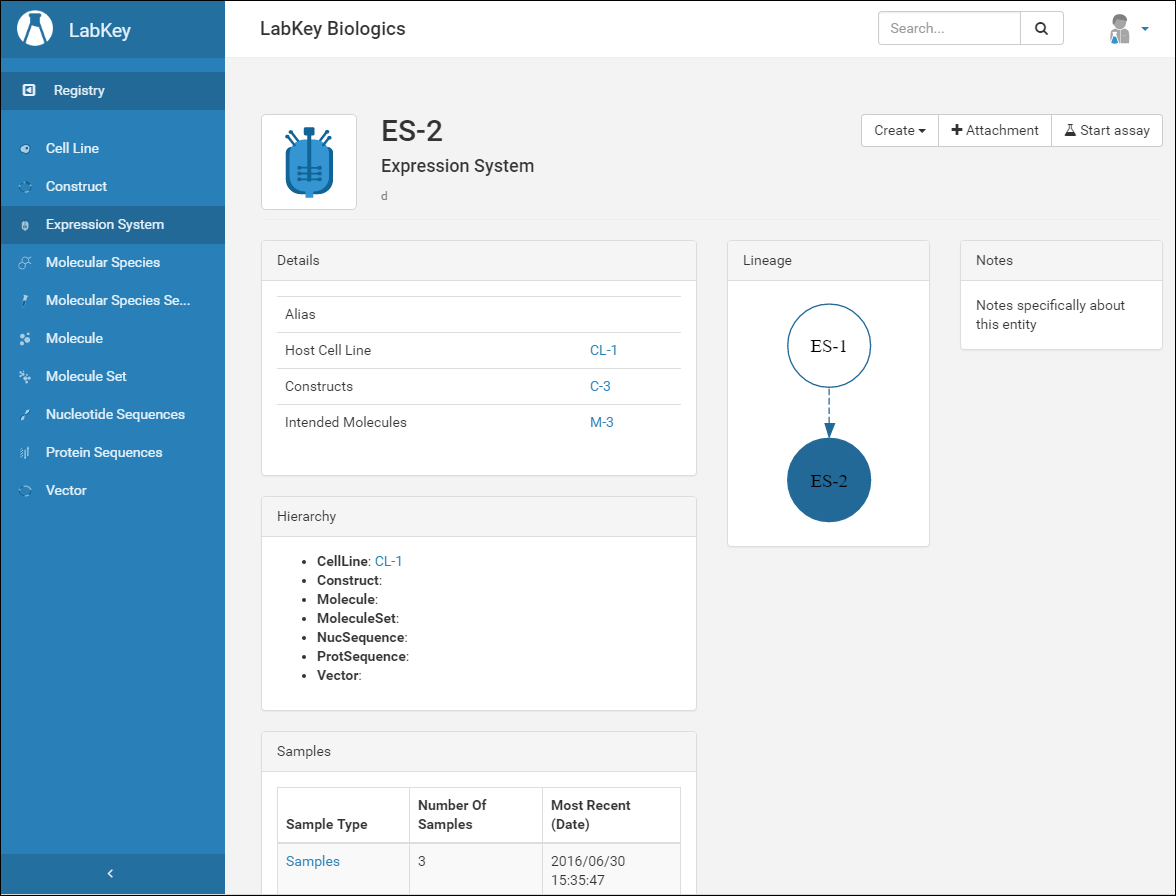The width and height of the screenshot is (1176, 896).
Task: Click the Start assay button
Action: point(1107,130)
